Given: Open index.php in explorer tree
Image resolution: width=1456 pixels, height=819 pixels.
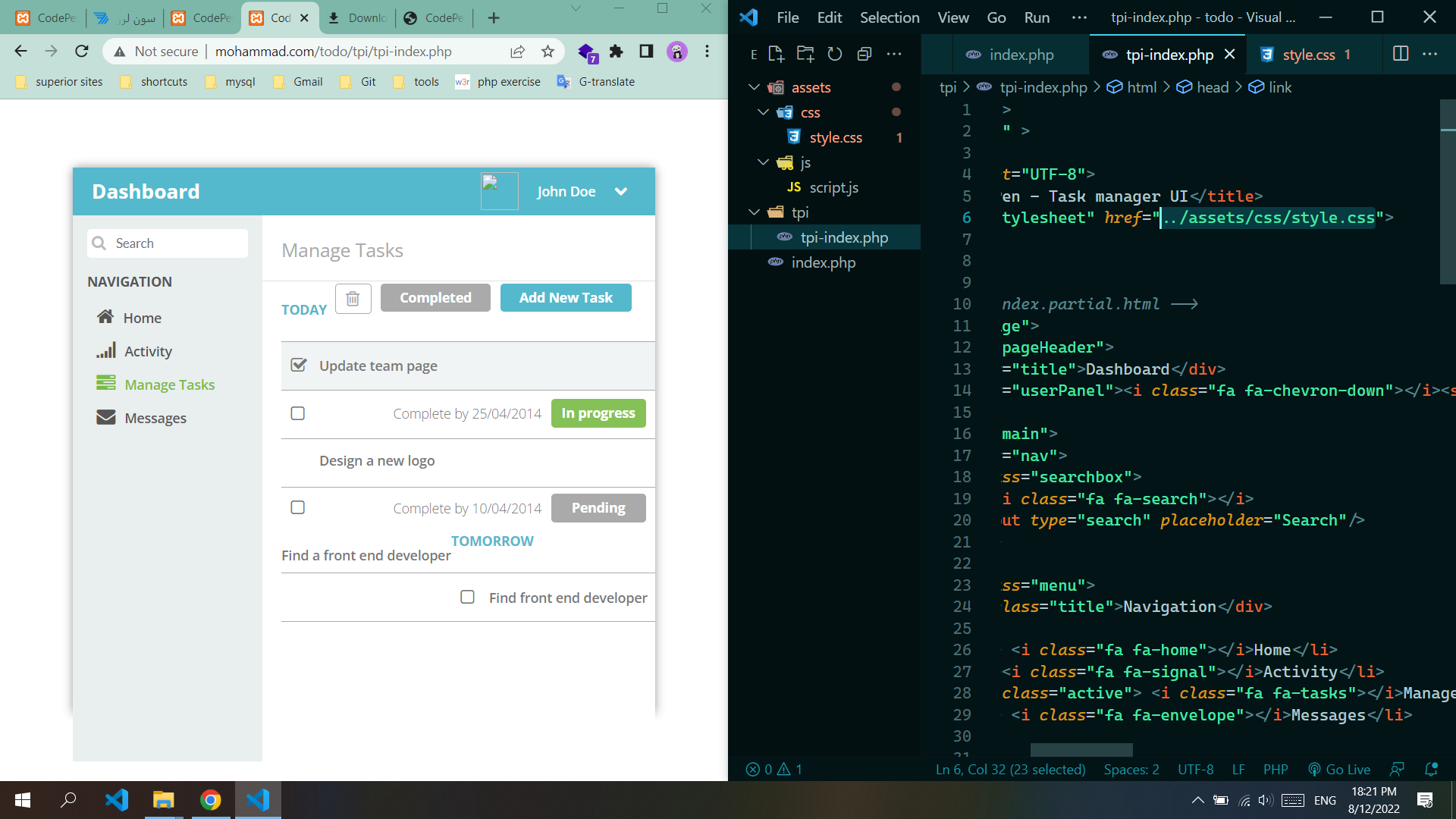Looking at the screenshot, I should click(x=823, y=262).
